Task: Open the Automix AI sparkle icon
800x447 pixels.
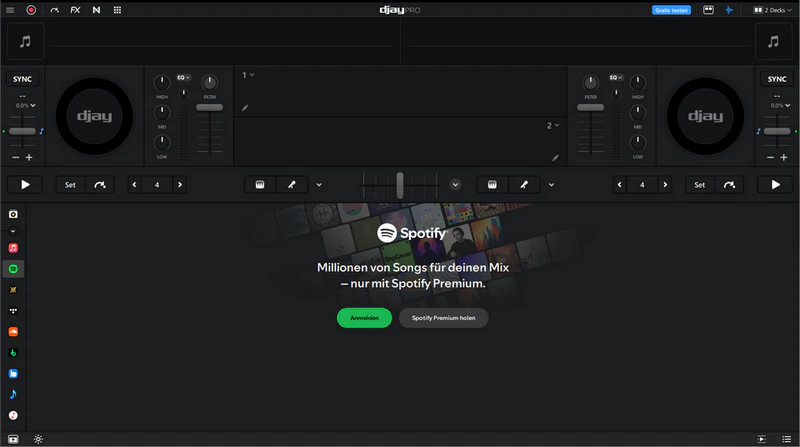Action: coord(729,10)
